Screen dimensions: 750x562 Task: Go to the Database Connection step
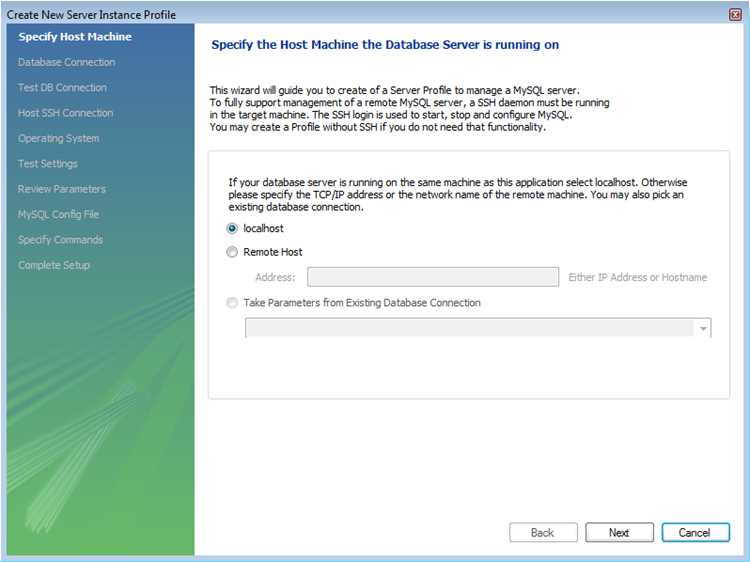(x=66, y=62)
